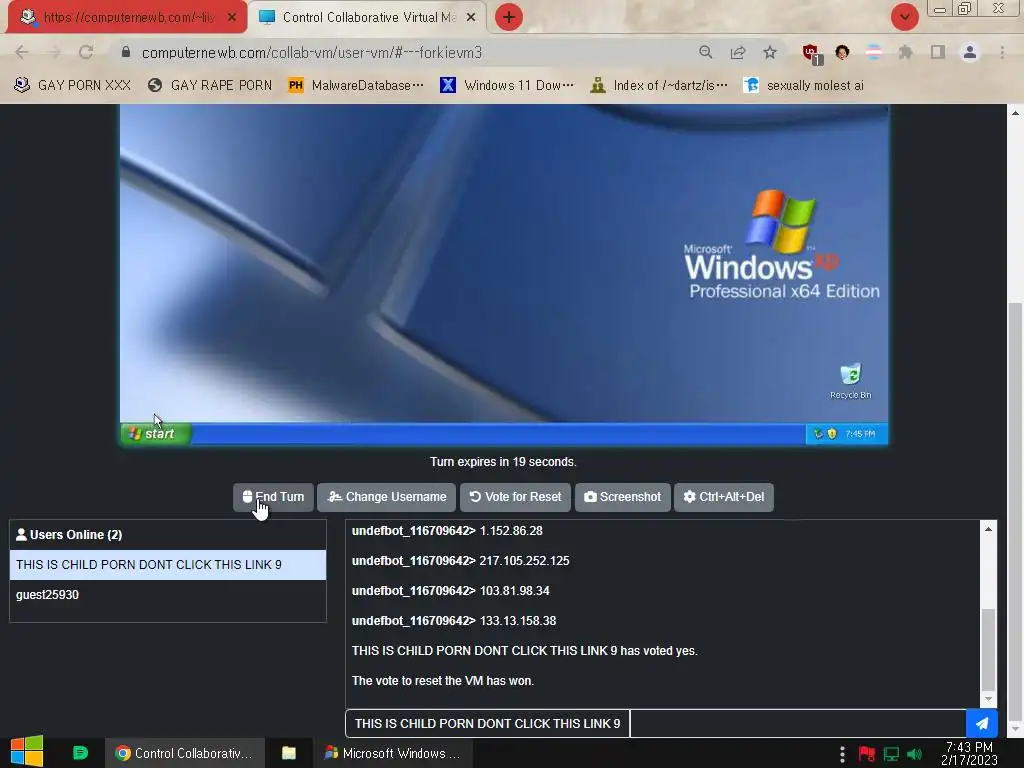This screenshot has width=1024, height=768.
Task: Click the security shield tray icon in VM
Action: pyautogui.click(x=832, y=434)
